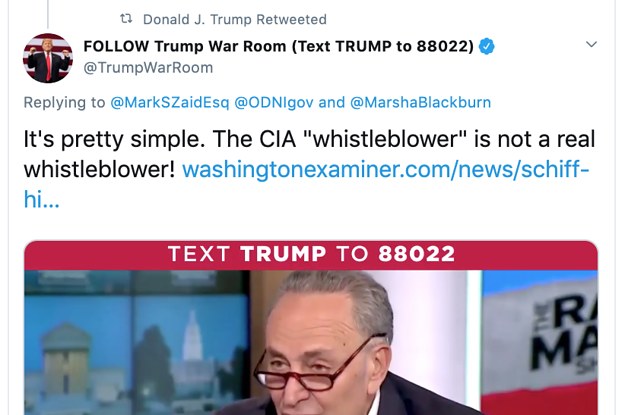Click the truncated "hi…" link ending
The width and height of the screenshot is (625, 415).
point(41,199)
